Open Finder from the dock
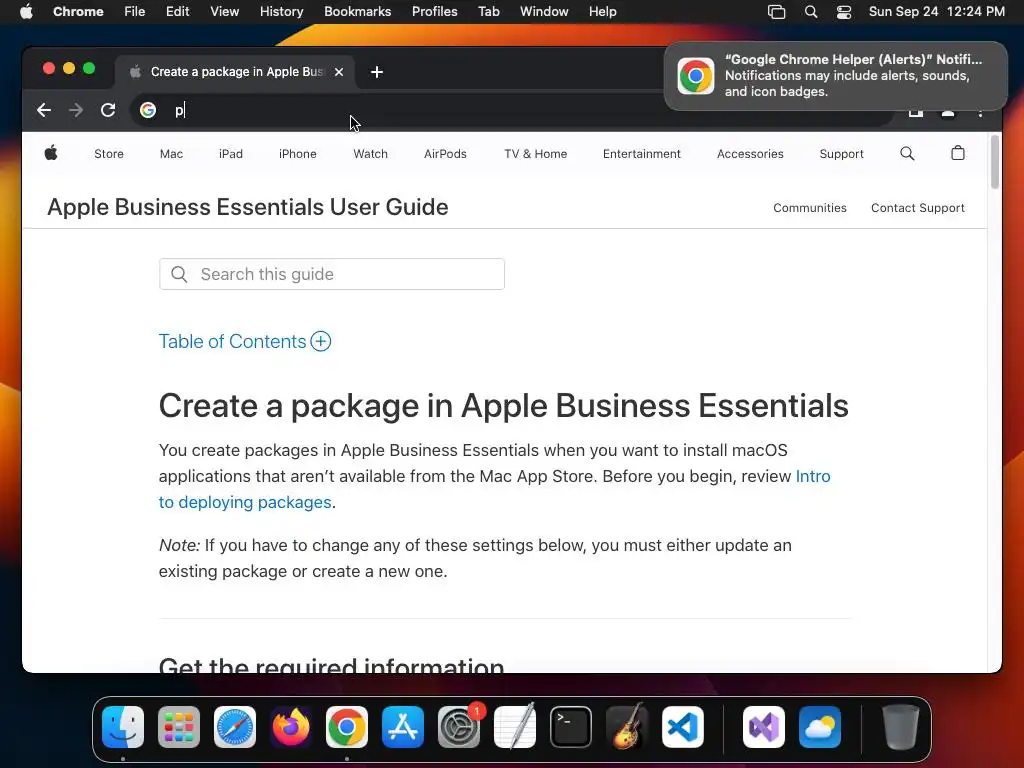Viewport: 1024px width, 768px height. (x=123, y=727)
